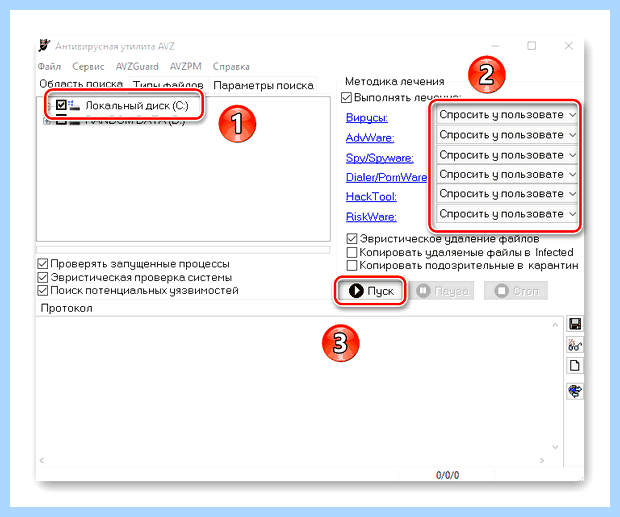620x517 pixels.
Task: Open the Файл menu
Action: pos(49,66)
